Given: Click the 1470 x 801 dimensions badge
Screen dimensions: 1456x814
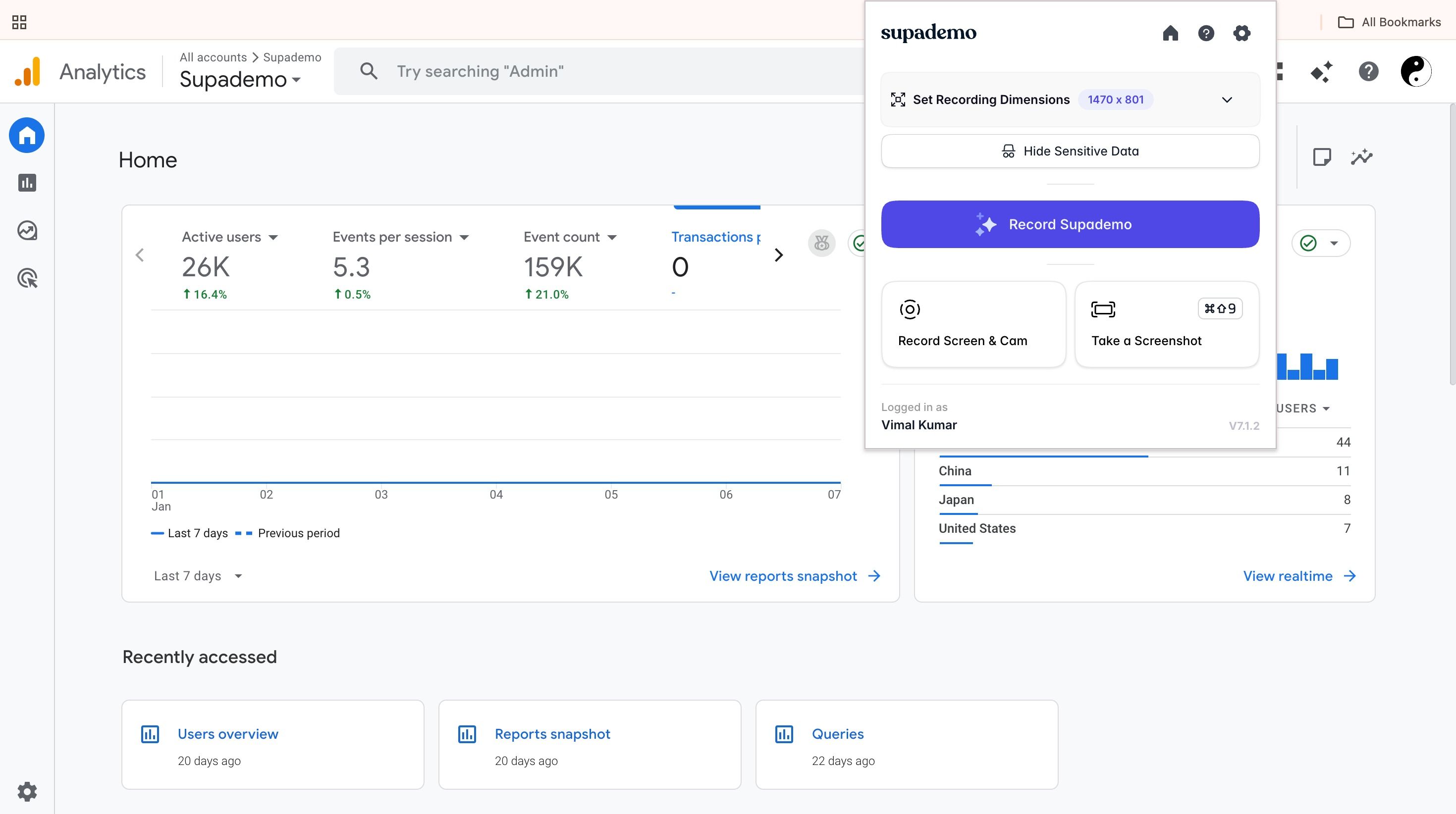Looking at the screenshot, I should pyautogui.click(x=1115, y=100).
